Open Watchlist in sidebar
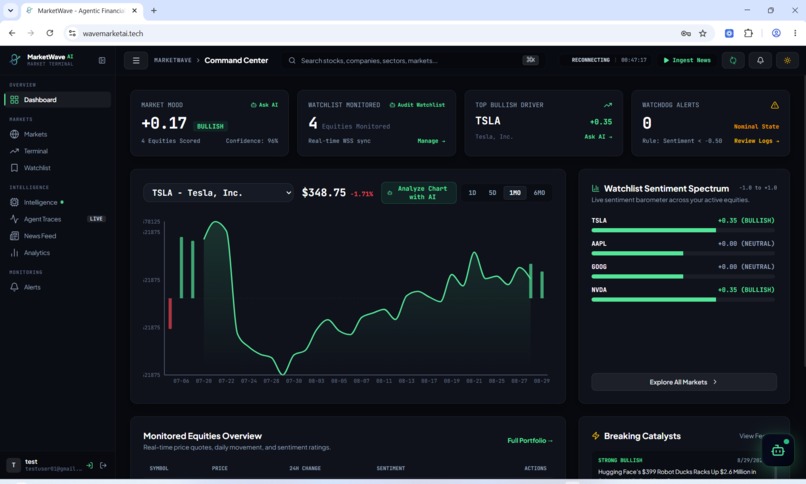Viewport: 806px width, 484px height. [58, 168]
